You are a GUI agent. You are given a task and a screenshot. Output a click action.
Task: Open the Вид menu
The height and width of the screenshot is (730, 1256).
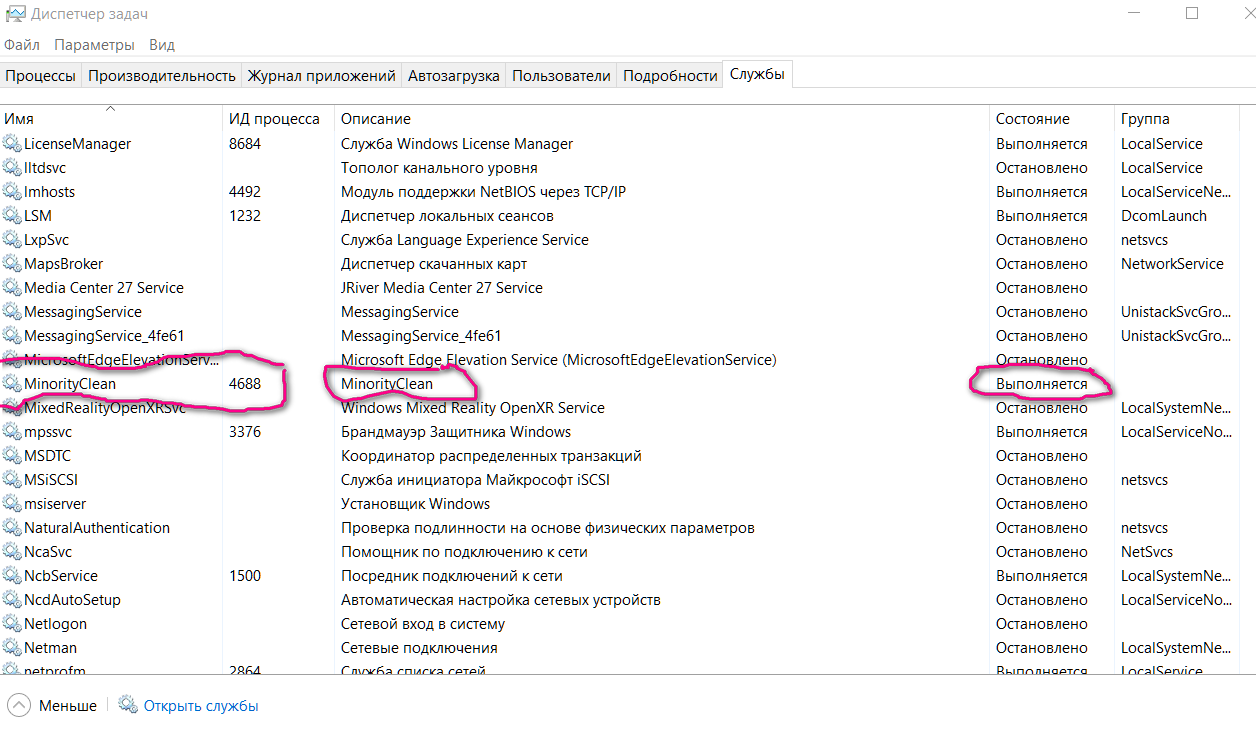point(162,45)
